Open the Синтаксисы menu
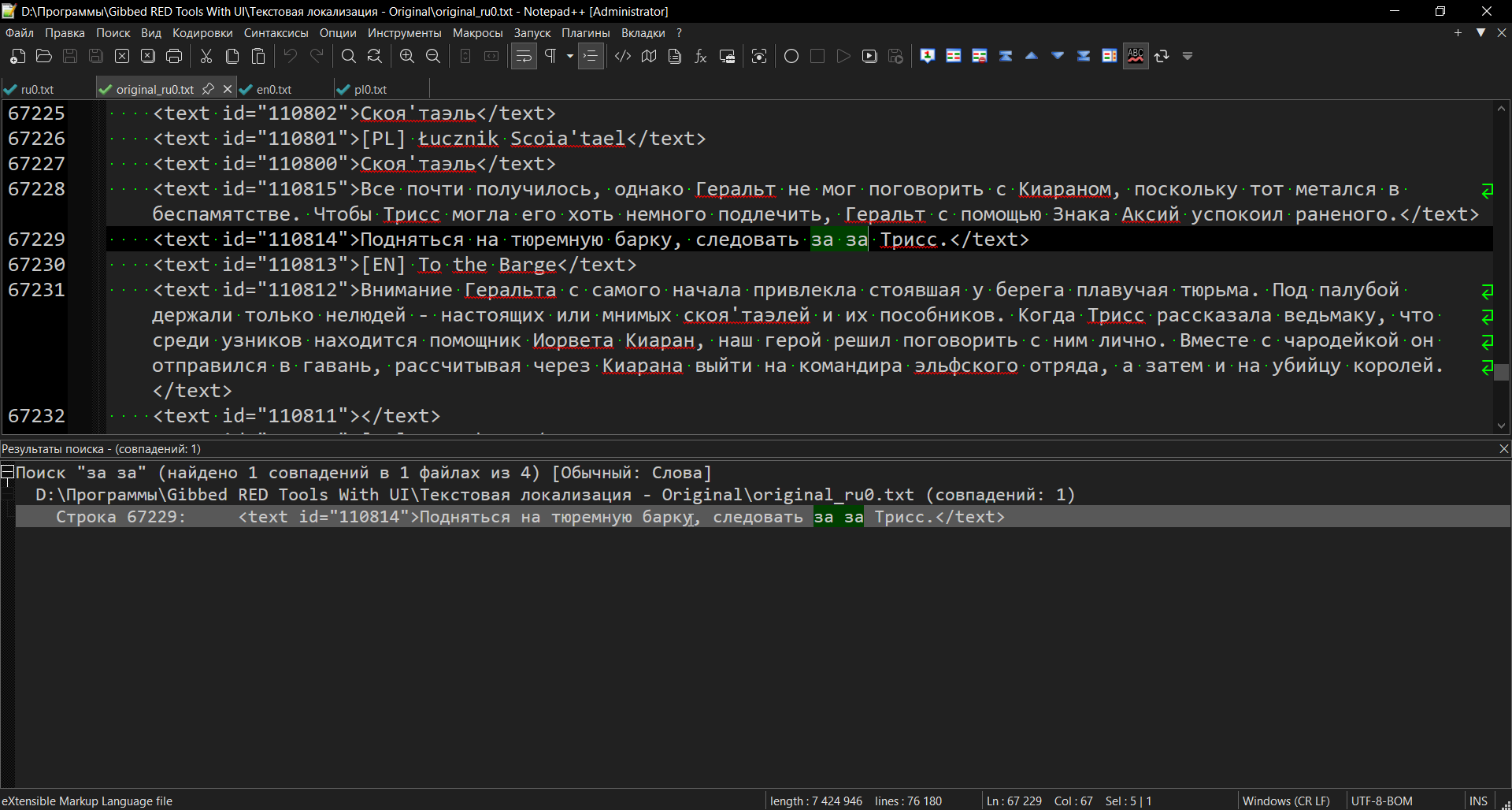1512x810 pixels. click(x=276, y=33)
